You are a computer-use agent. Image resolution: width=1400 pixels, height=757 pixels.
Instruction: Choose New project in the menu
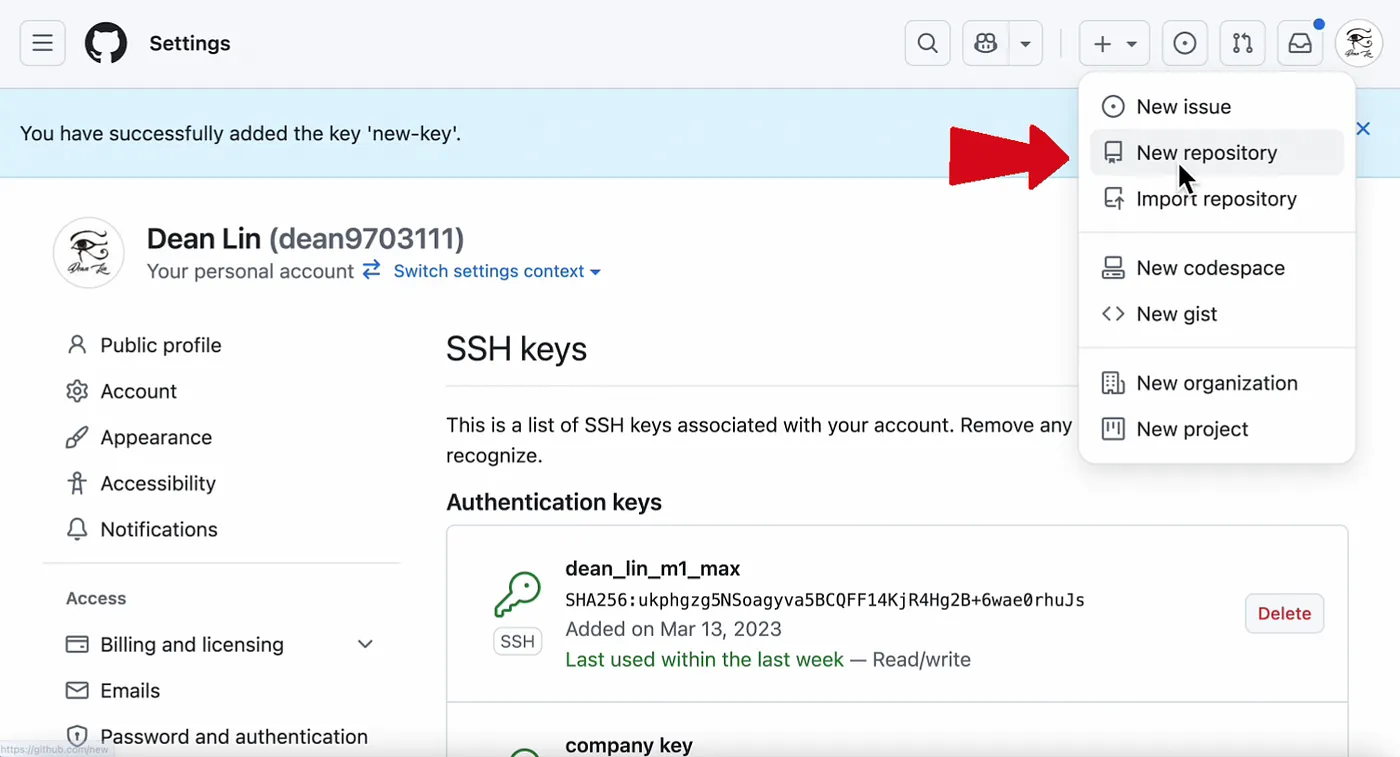pos(1217,429)
